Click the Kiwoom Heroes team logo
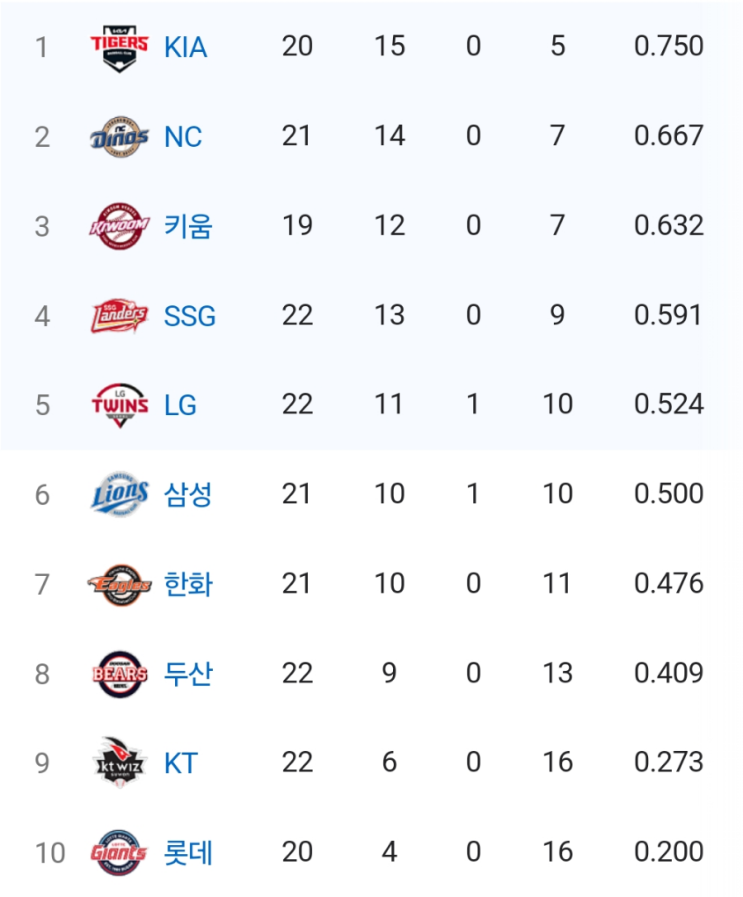743x897 pixels. [120, 226]
